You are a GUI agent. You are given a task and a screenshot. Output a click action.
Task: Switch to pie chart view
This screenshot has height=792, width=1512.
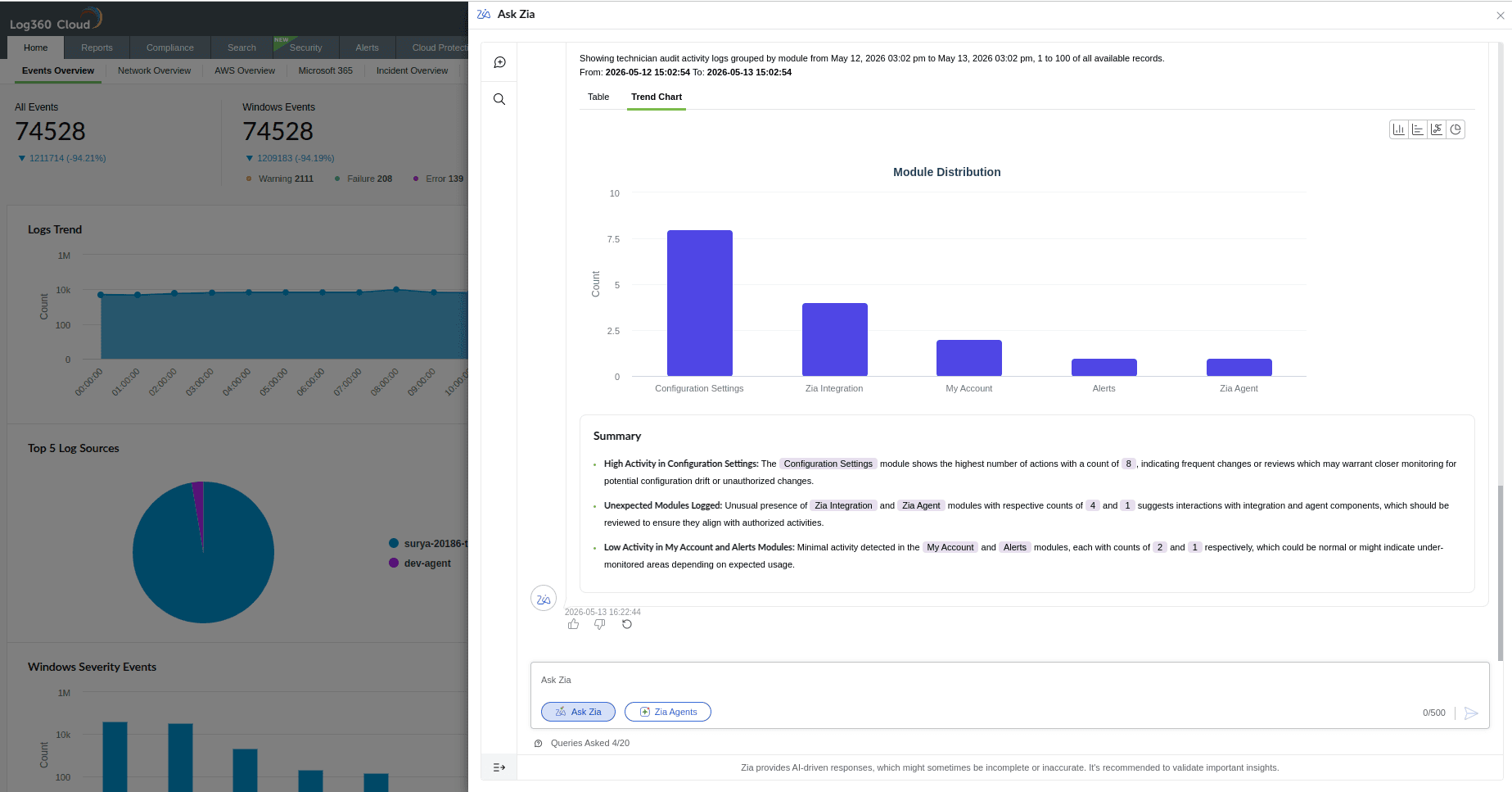click(1456, 129)
